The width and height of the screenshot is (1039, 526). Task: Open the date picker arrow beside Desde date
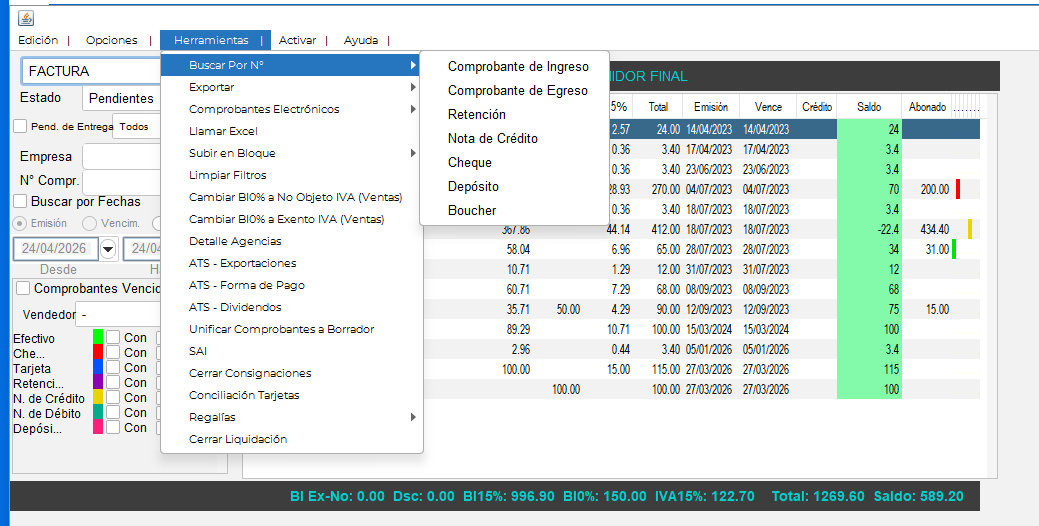pos(108,249)
